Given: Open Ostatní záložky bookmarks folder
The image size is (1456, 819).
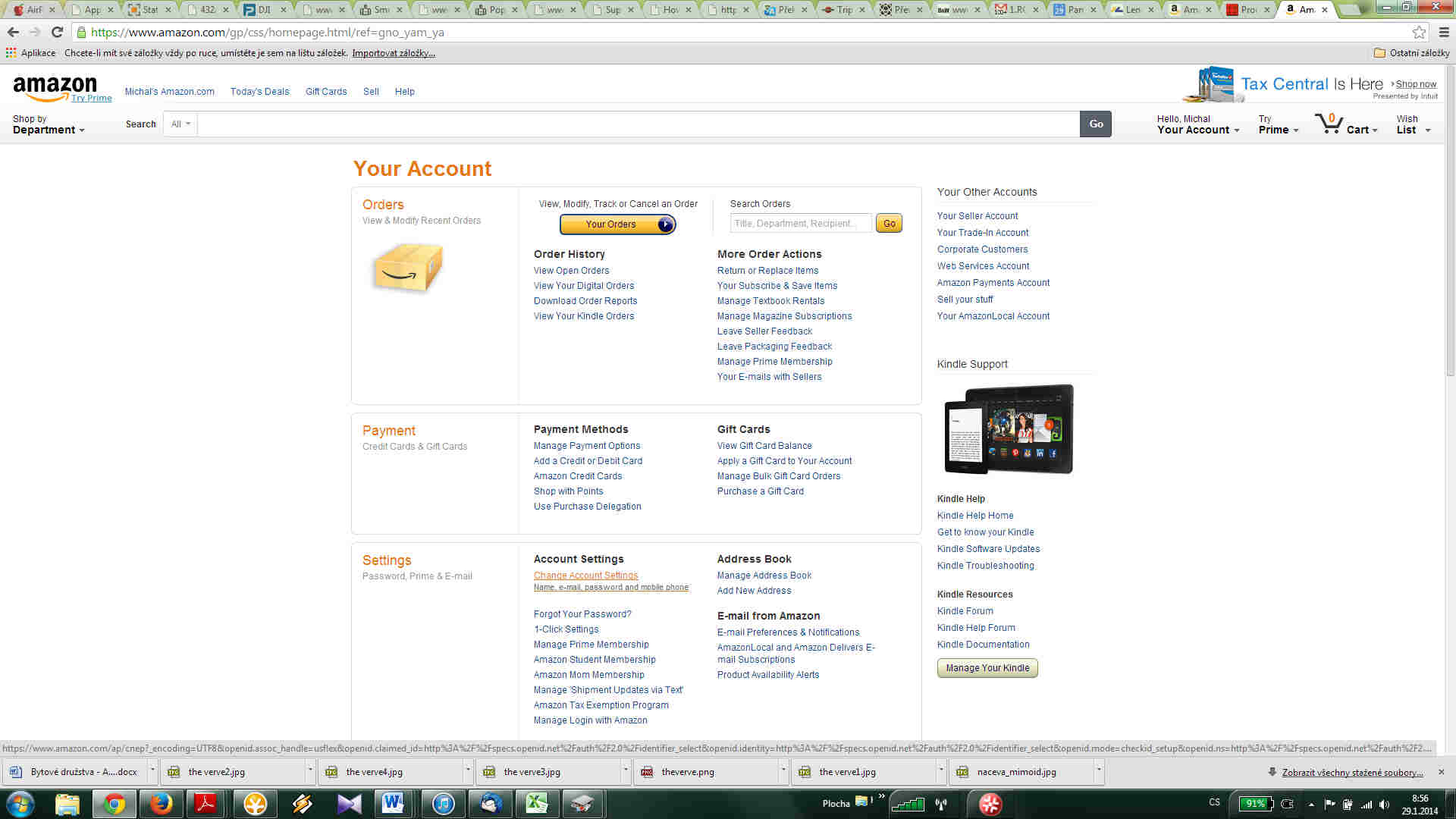Looking at the screenshot, I should 1412,53.
